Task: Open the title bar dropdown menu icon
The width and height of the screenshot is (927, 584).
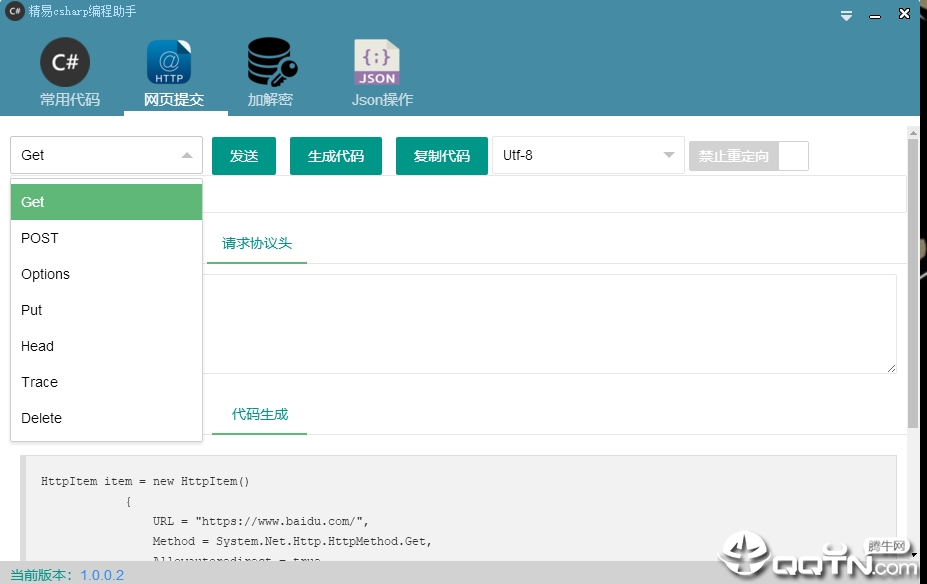Action: pyautogui.click(x=846, y=15)
